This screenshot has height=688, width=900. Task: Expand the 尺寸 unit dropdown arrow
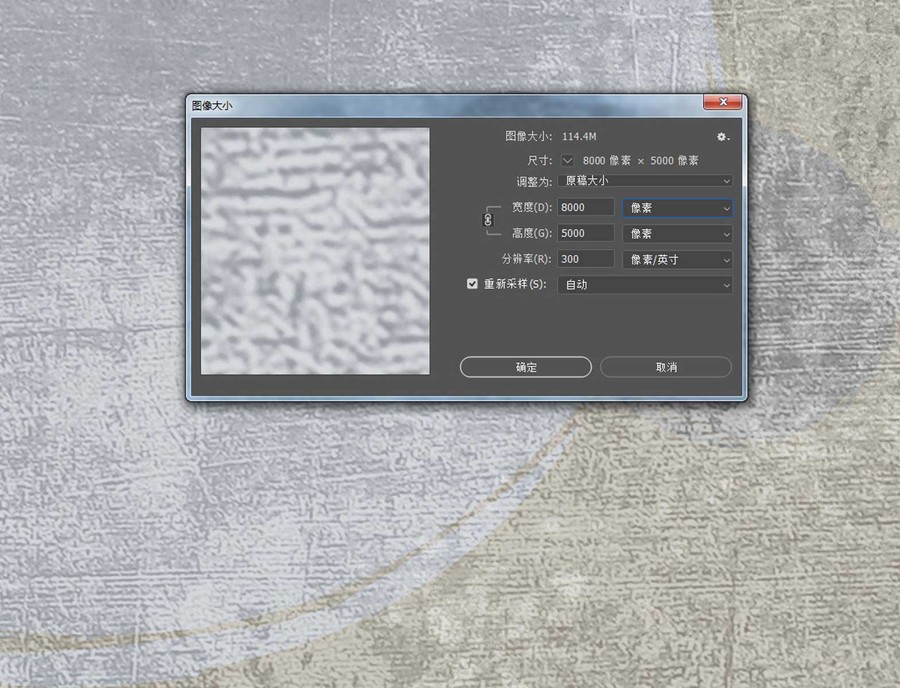click(x=567, y=161)
